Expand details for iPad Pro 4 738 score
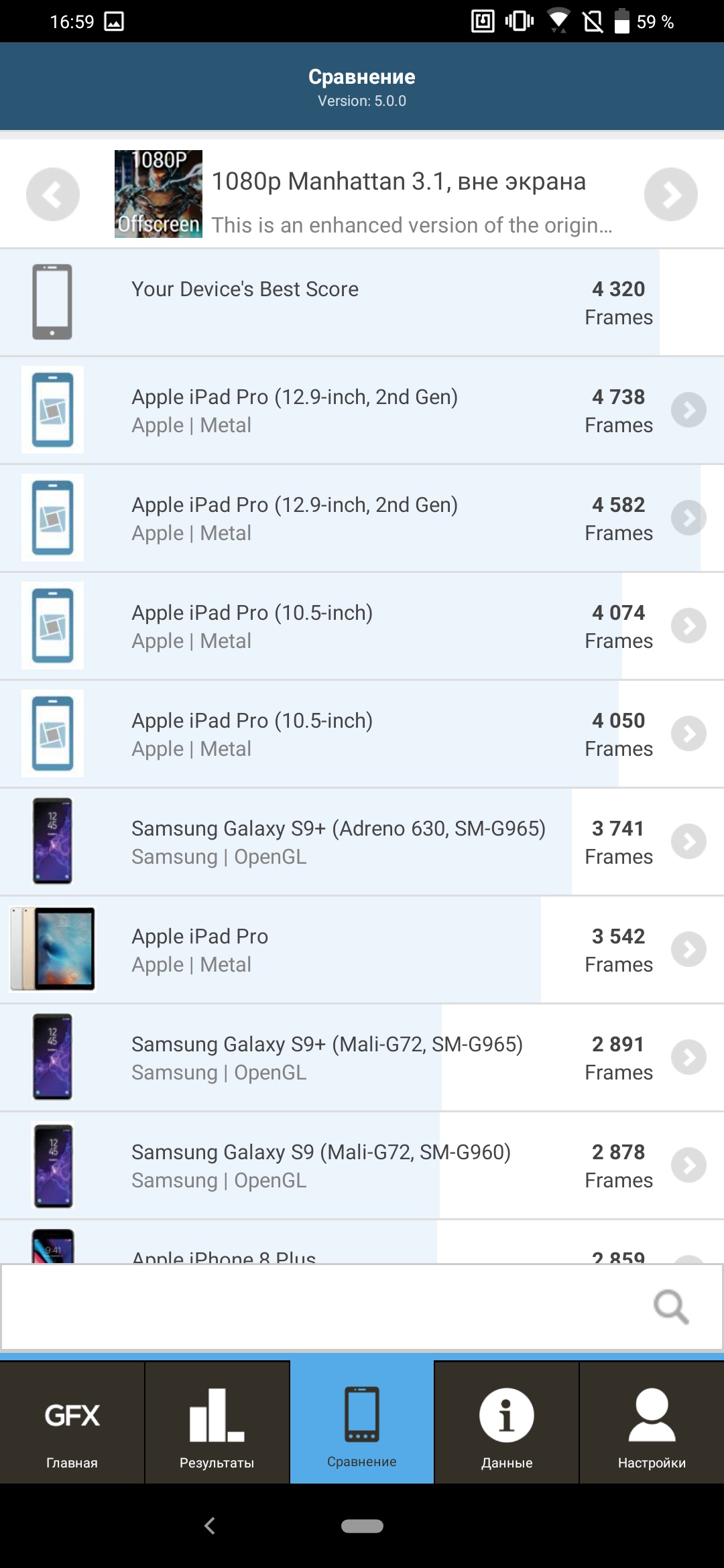 click(x=688, y=410)
